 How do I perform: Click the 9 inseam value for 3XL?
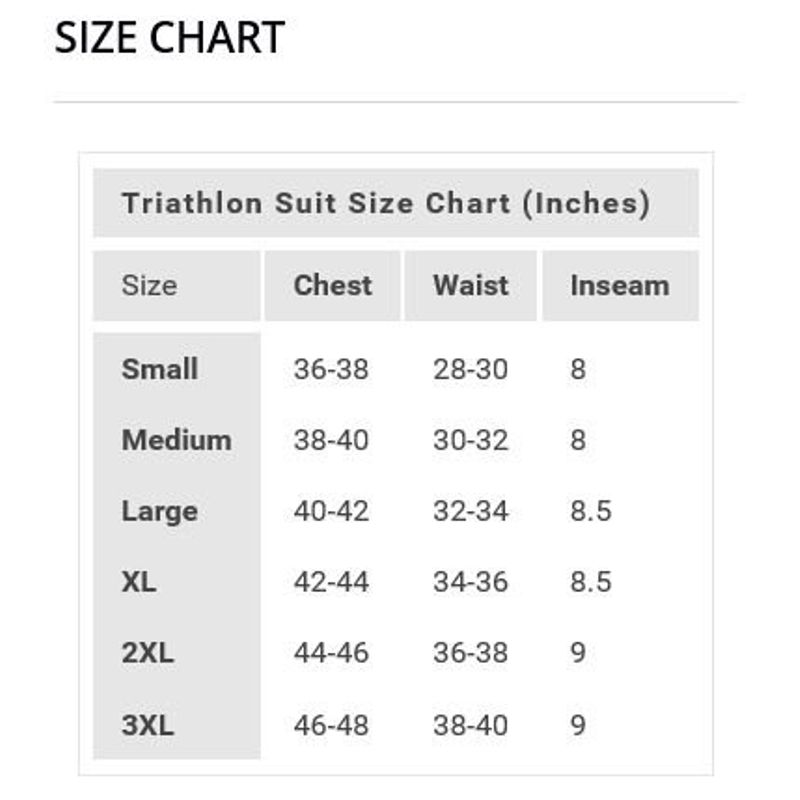578,725
